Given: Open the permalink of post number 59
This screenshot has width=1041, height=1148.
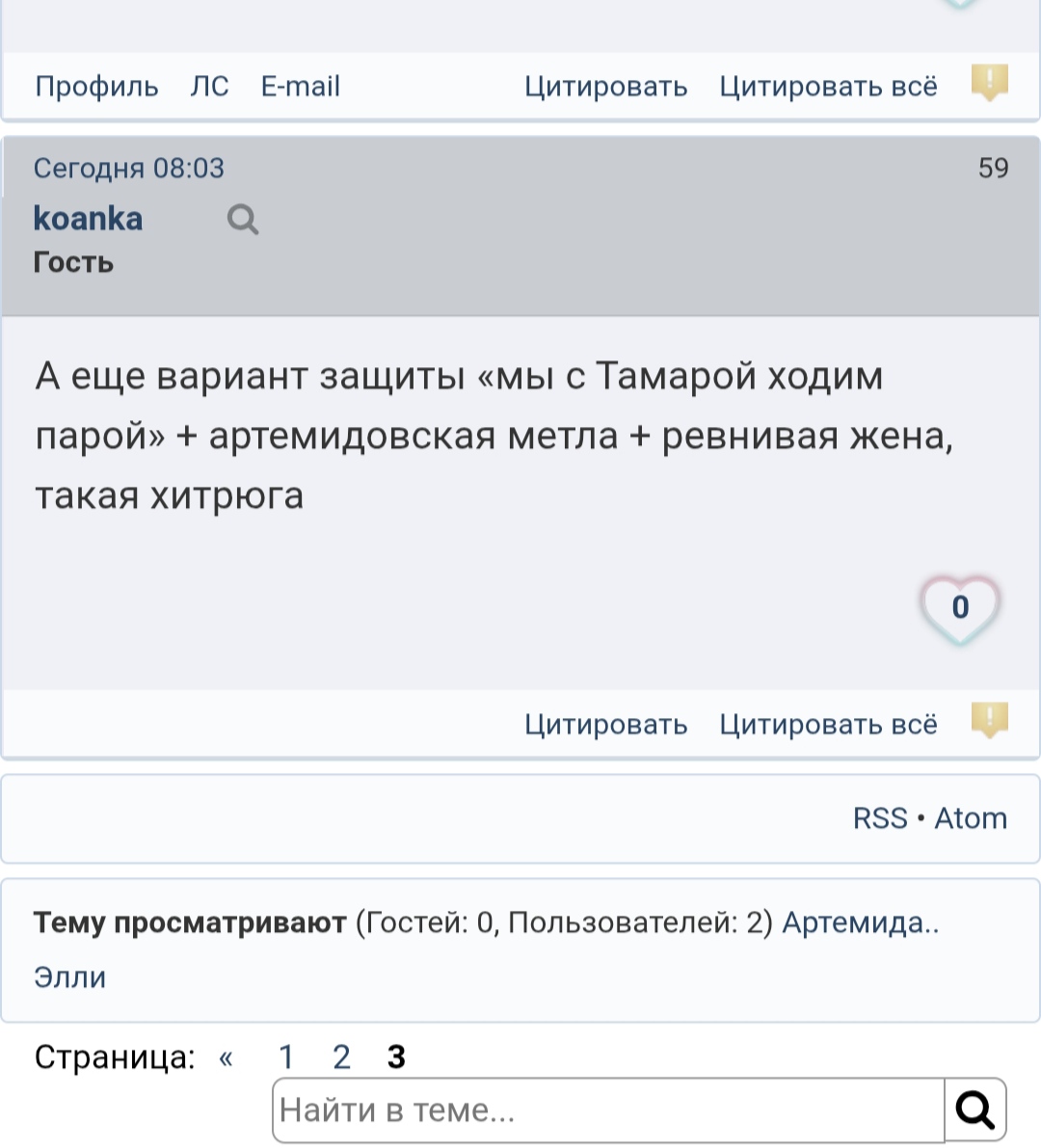Looking at the screenshot, I should 994,168.
